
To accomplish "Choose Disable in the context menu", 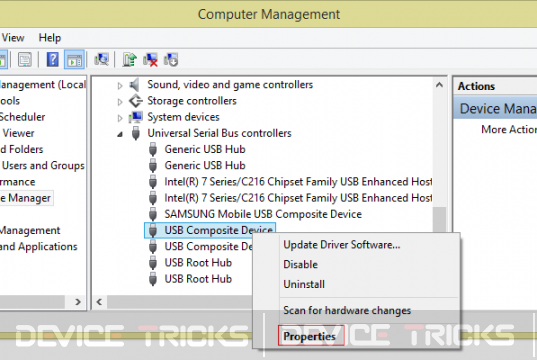I will [300, 264].
